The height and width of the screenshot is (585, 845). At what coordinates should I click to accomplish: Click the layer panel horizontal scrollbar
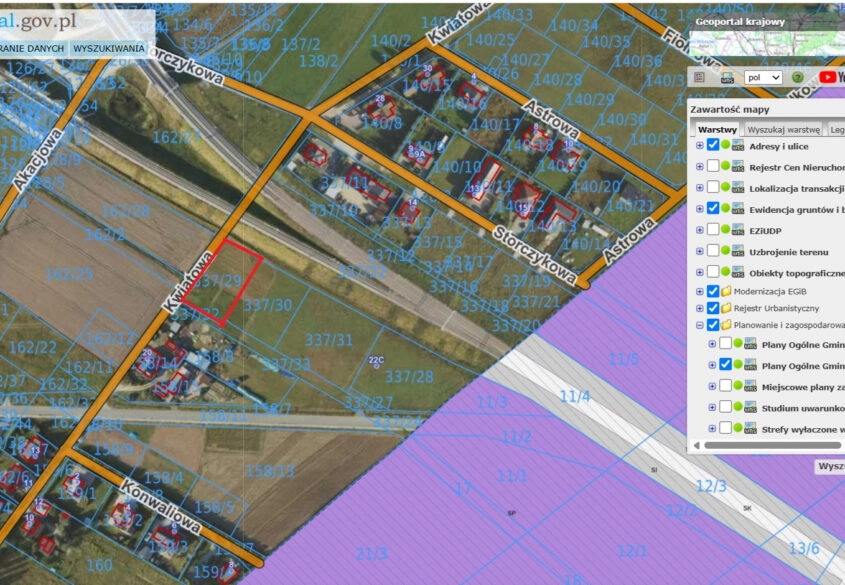(772, 445)
